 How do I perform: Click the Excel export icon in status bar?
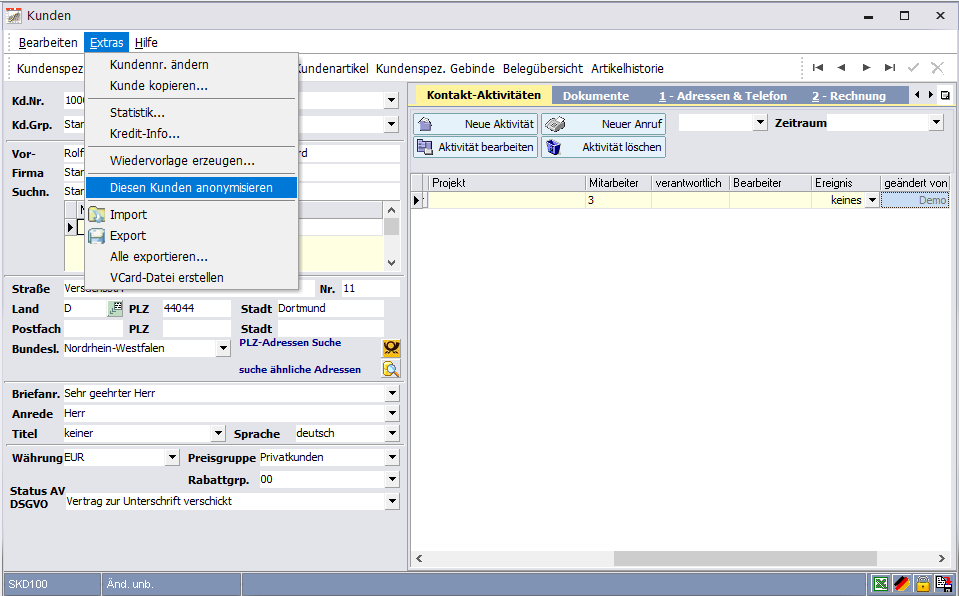coord(881,584)
